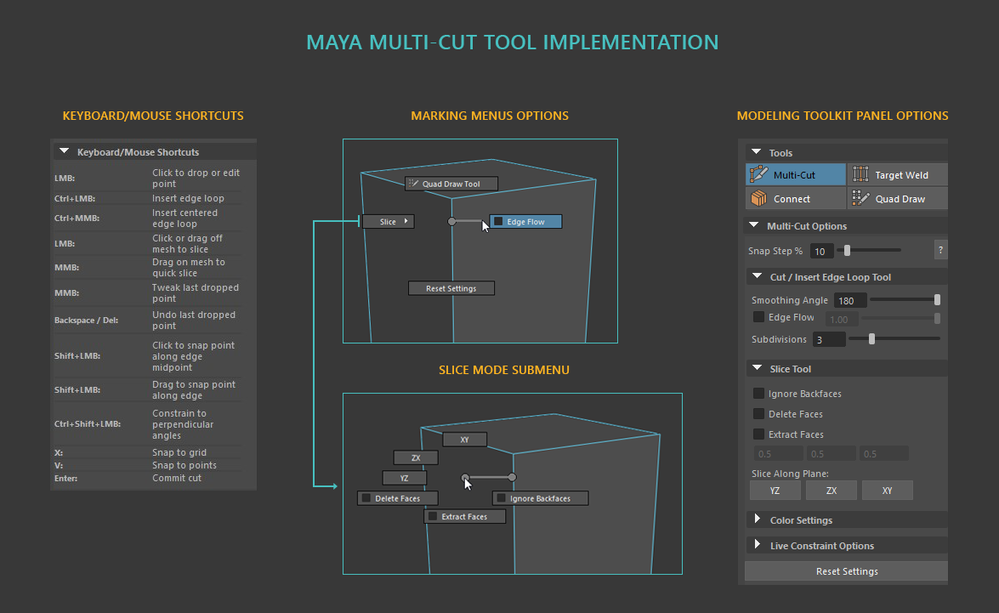Choose ZX in slice submenu

[x=415, y=458]
